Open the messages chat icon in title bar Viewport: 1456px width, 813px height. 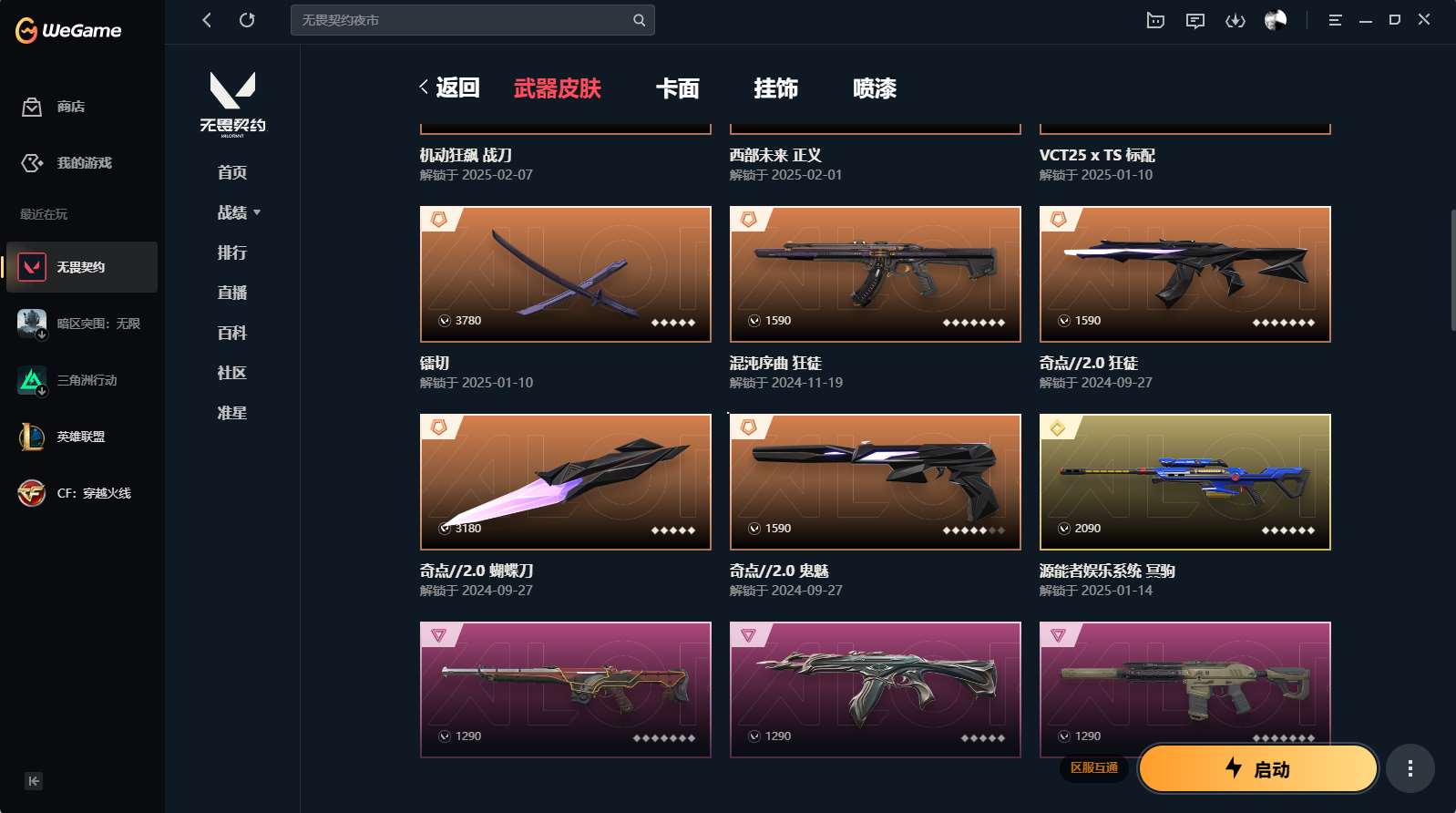[x=1195, y=20]
